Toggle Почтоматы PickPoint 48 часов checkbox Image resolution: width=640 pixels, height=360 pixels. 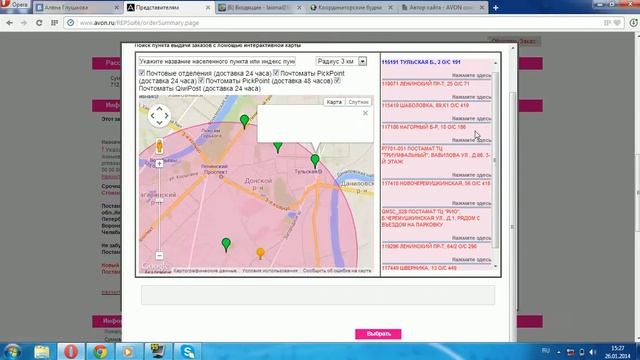click(201, 80)
